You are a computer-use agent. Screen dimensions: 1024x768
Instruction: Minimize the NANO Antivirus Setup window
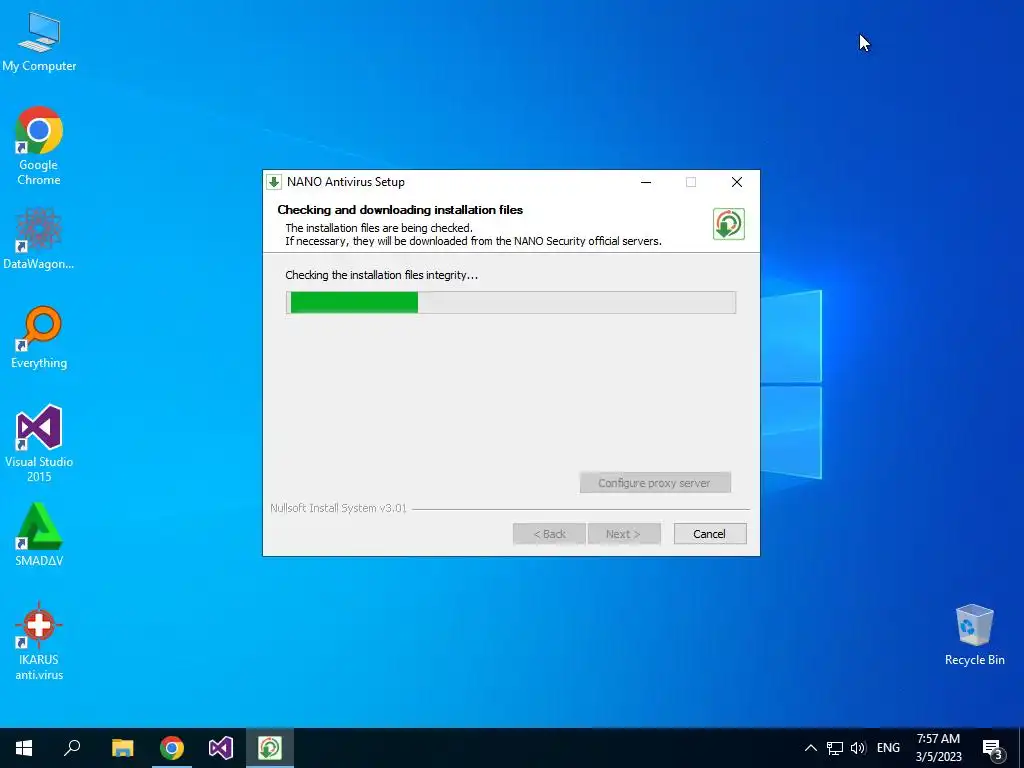tap(646, 182)
